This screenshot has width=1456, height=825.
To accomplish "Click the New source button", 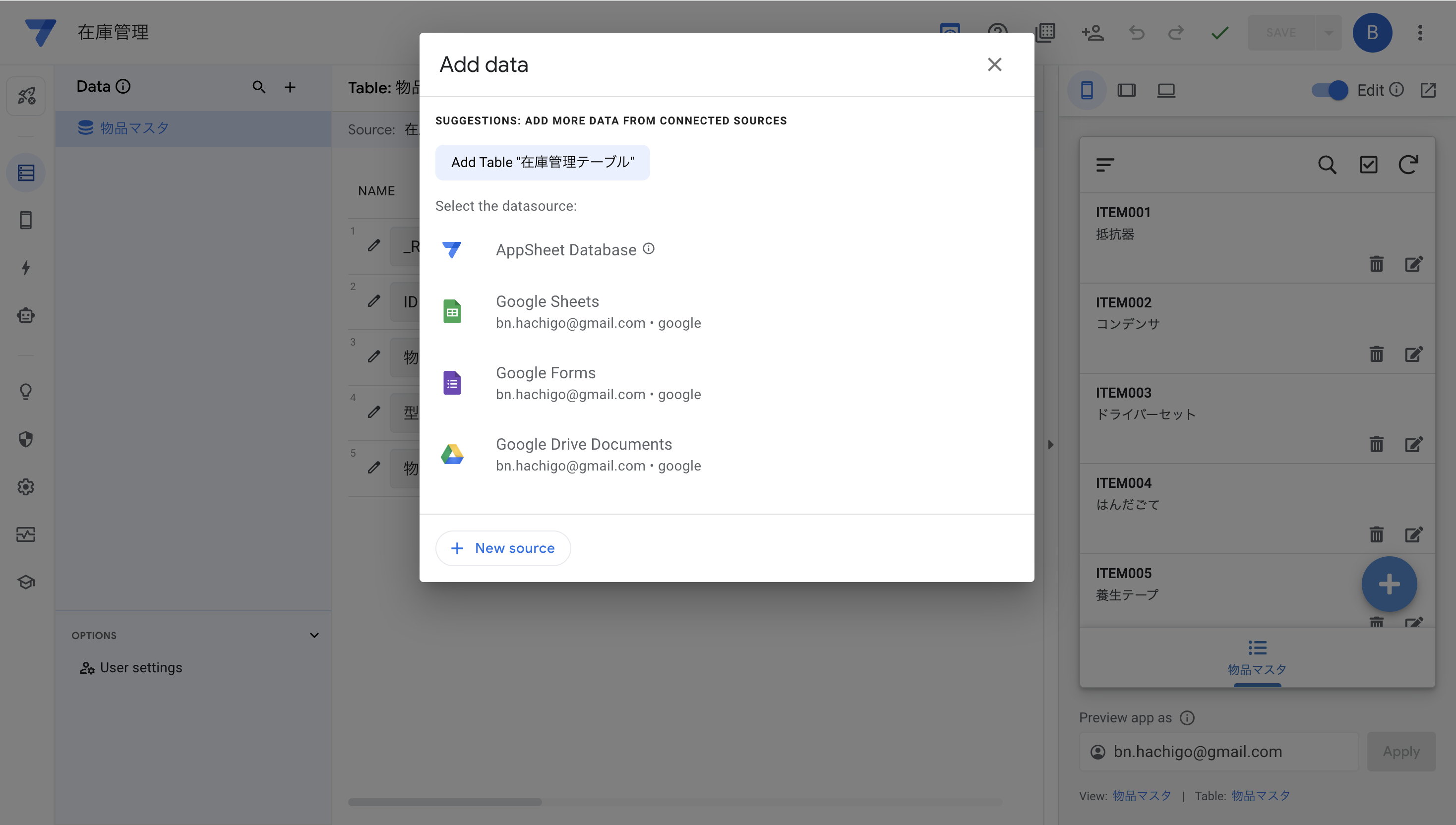I will pos(503,548).
